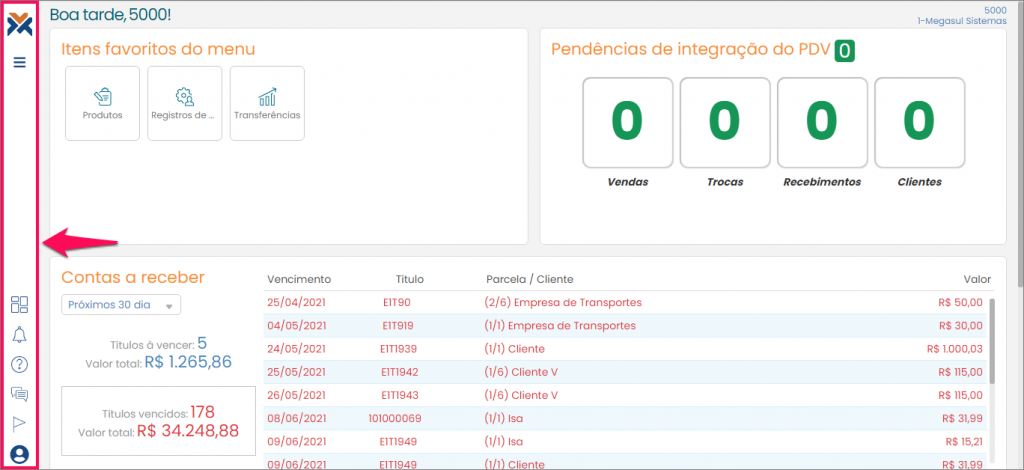Sort by Vencimento column header
This screenshot has width=1024, height=470.
click(299, 279)
